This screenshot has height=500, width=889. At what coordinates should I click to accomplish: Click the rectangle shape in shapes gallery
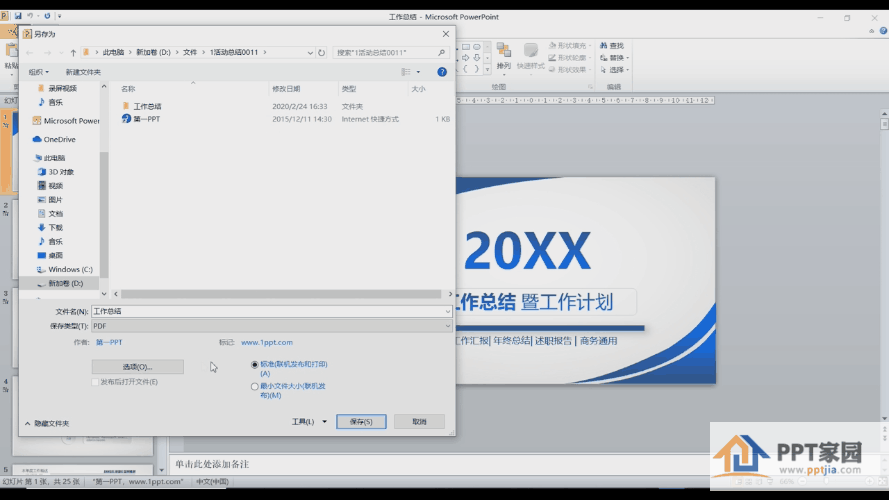[465, 47]
